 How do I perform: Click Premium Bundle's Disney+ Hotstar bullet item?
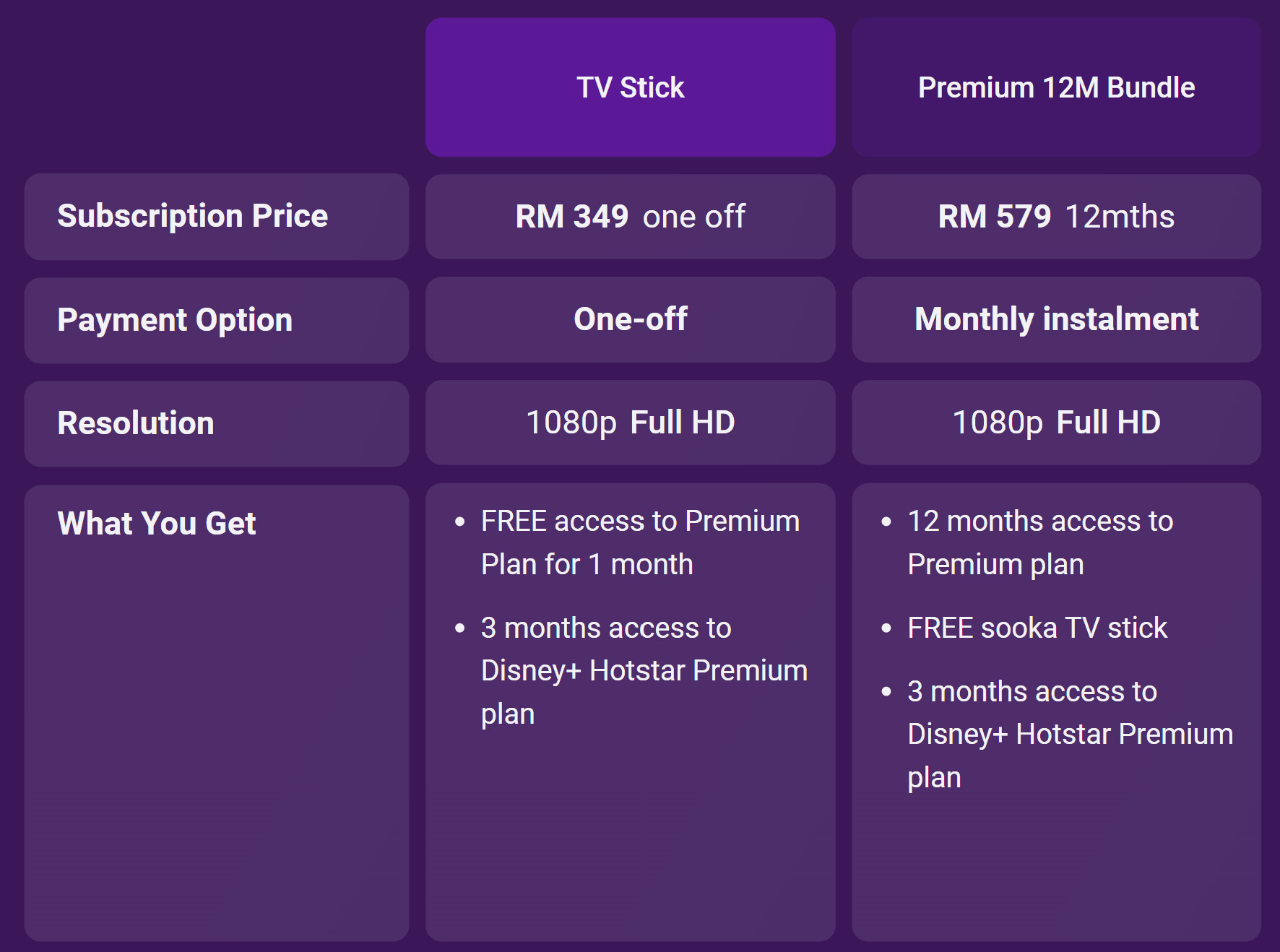tap(1069, 734)
